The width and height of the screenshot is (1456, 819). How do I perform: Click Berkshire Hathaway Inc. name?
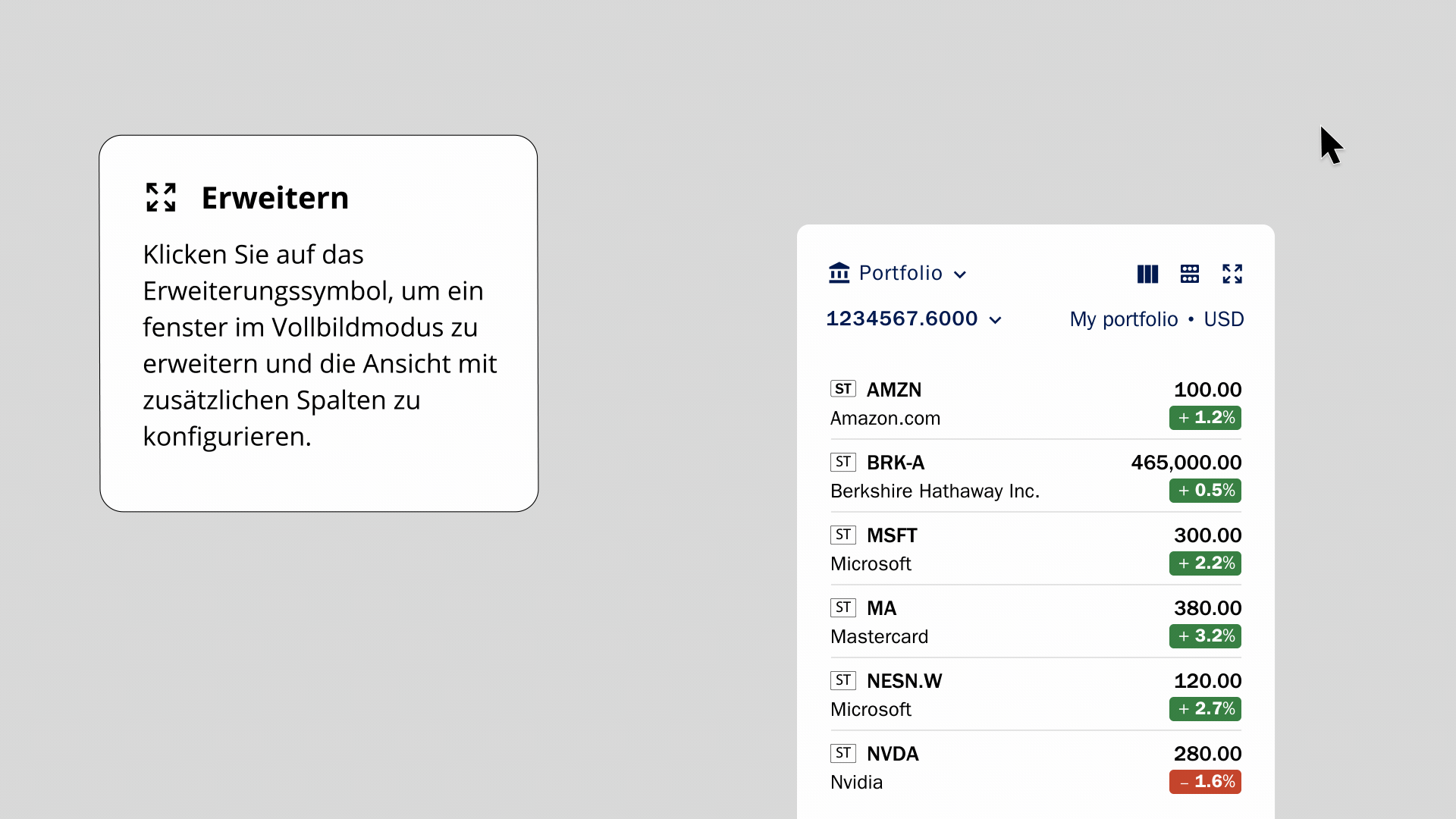click(x=935, y=491)
